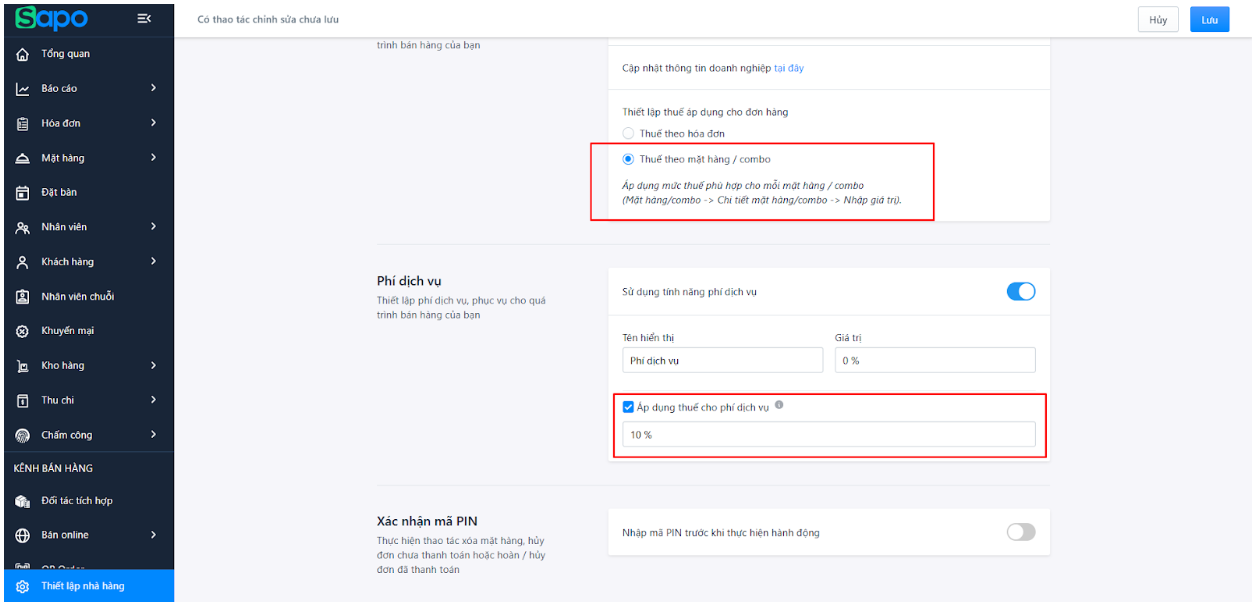Open the Tổng quan menu item
This screenshot has height=606, width=1256.
[87, 54]
